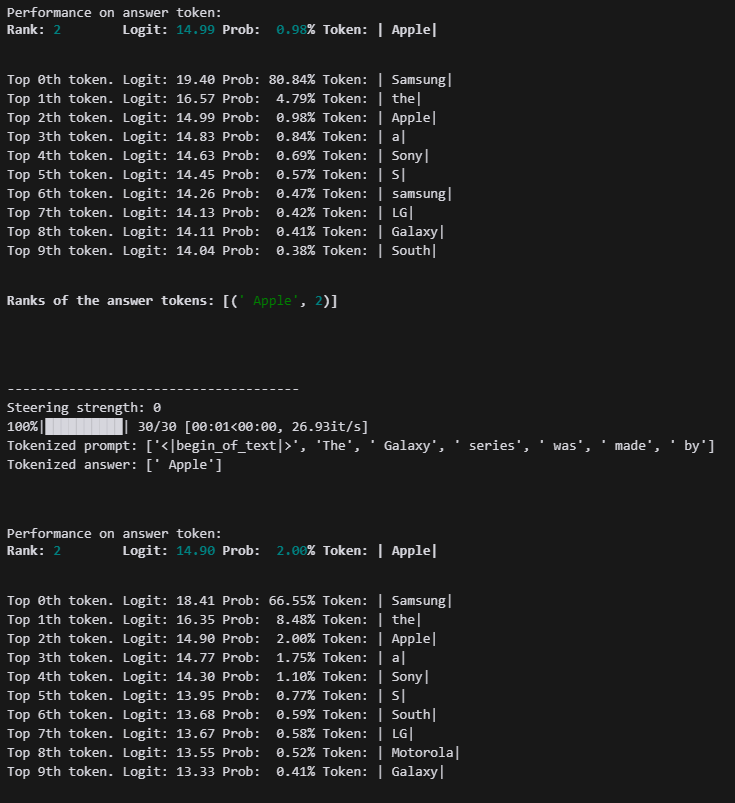Click the South token in the 13.68 row
The height and width of the screenshot is (803, 735).
(411, 714)
